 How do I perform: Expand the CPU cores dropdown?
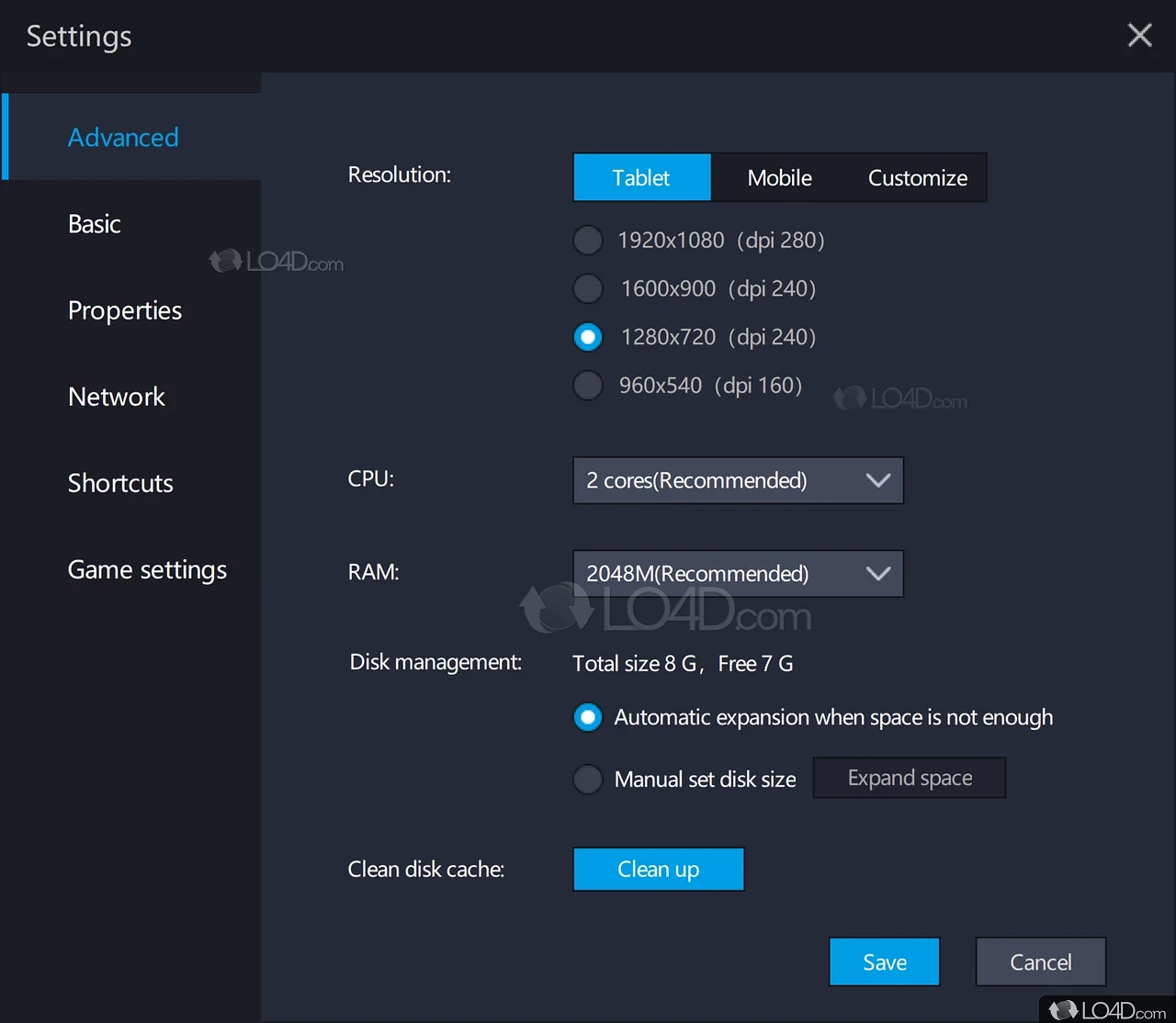pyautogui.click(x=738, y=480)
